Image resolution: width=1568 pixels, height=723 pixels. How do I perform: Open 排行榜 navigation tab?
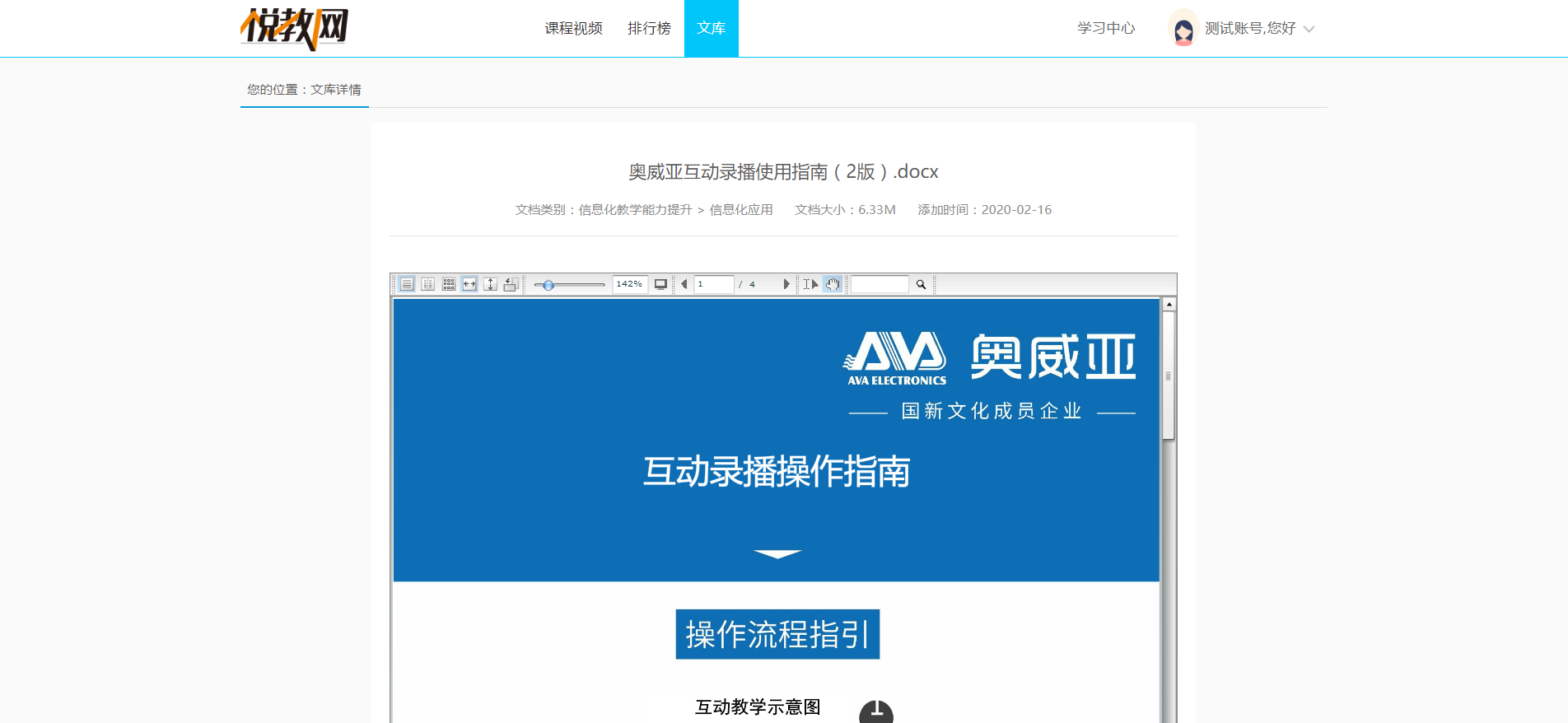pyautogui.click(x=649, y=28)
